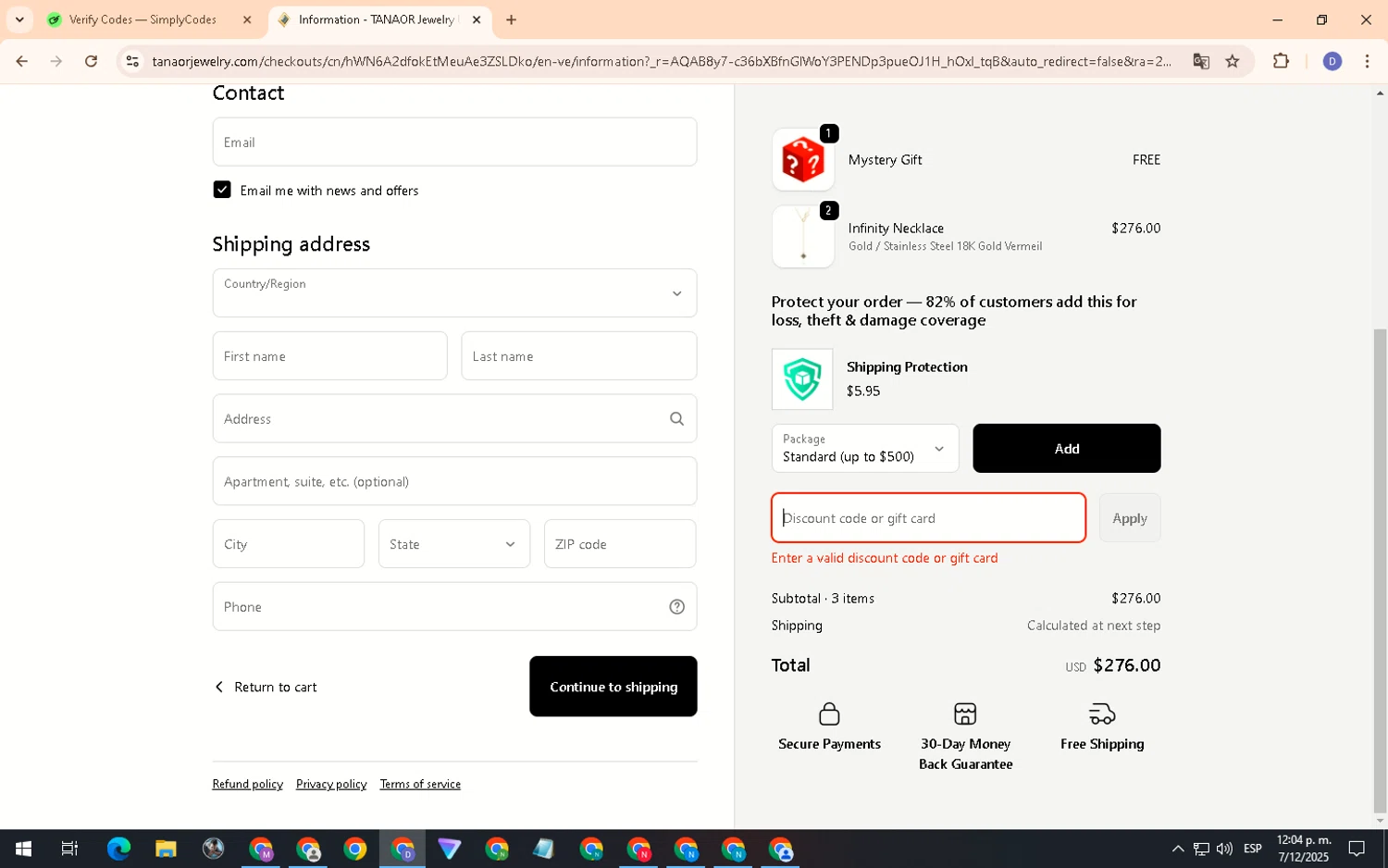This screenshot has height=868, width=1388.
Task: Focus the ZIP code field
Action: pos(620,544)
